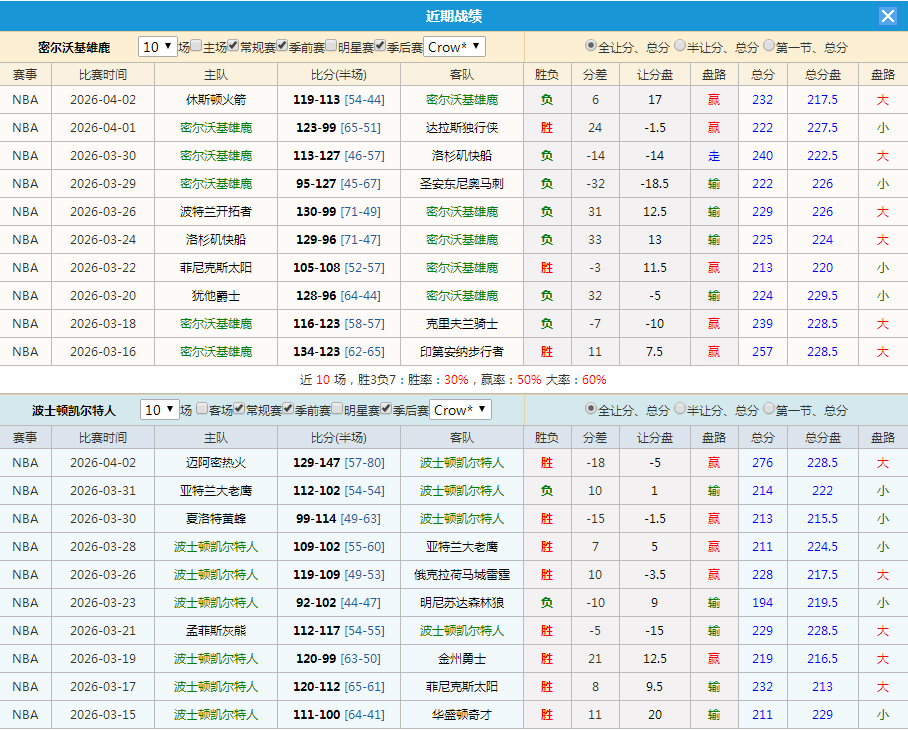Open the Crow* dropdown in the Bucks filter

455,45
